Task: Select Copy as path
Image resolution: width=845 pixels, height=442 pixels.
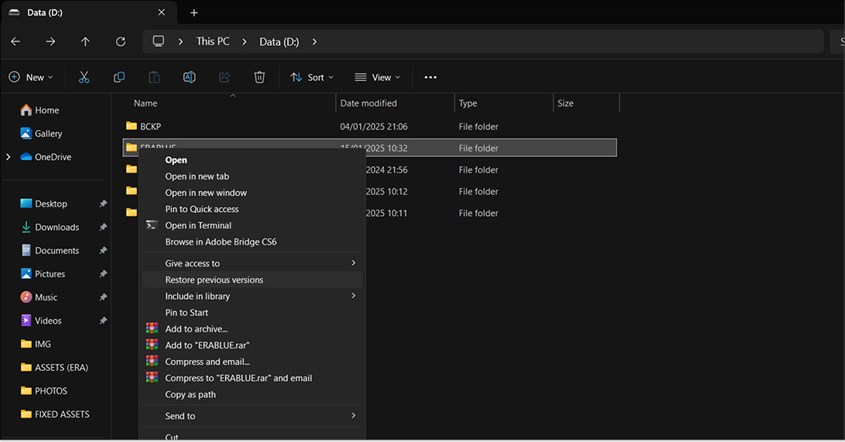Action: pyautogui.click(x=251, y=394)
